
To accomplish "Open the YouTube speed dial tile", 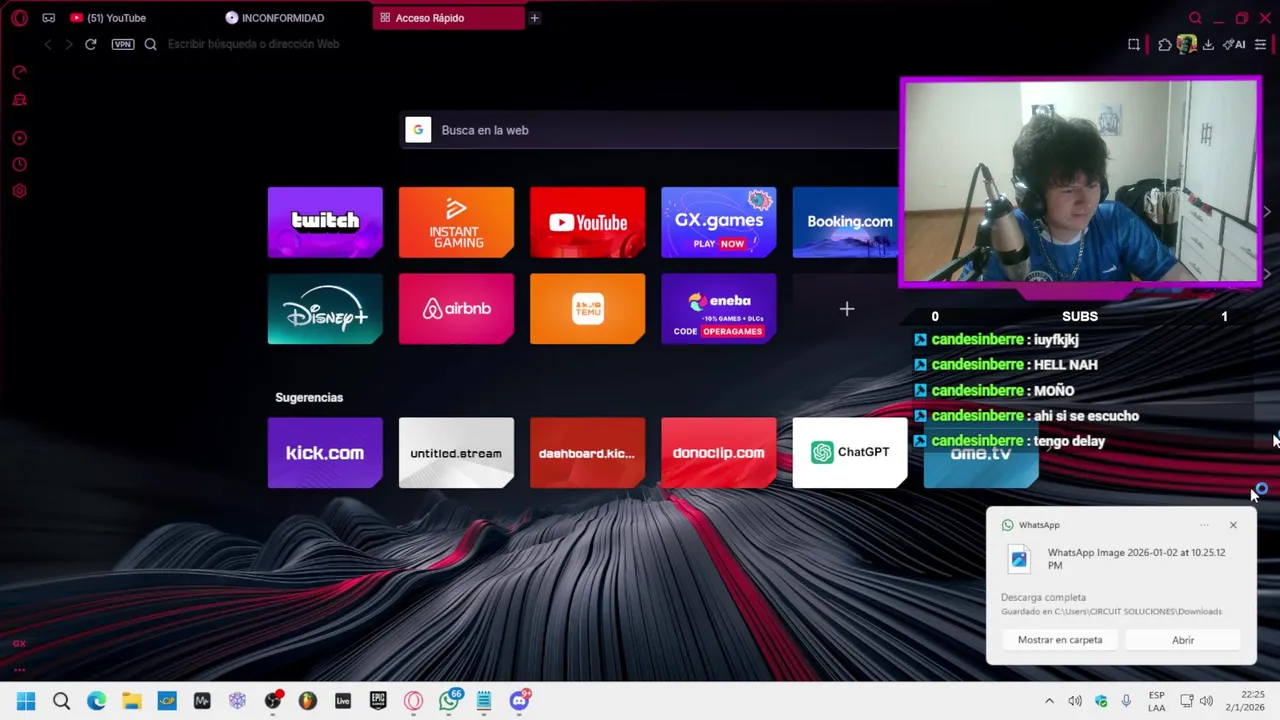I will (588, 222).
